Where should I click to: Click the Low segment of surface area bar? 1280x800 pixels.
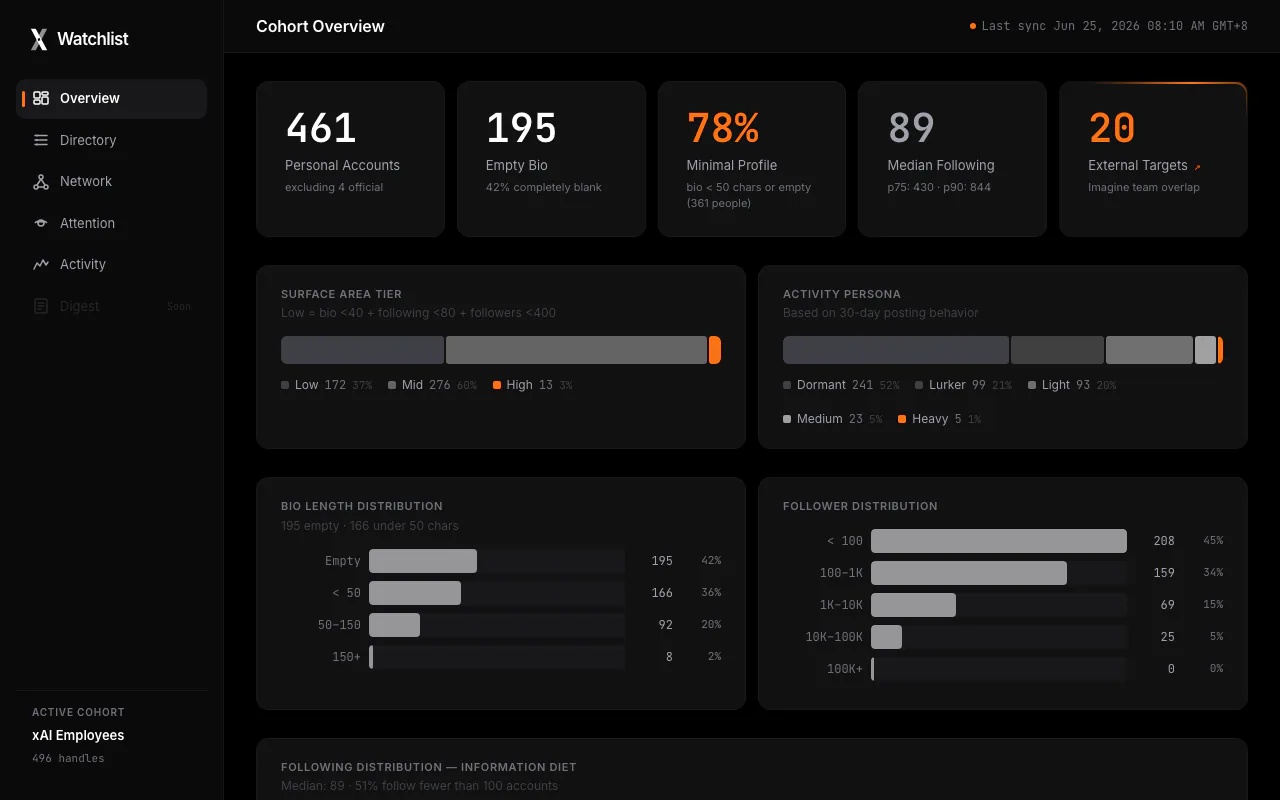coord(362,350)
